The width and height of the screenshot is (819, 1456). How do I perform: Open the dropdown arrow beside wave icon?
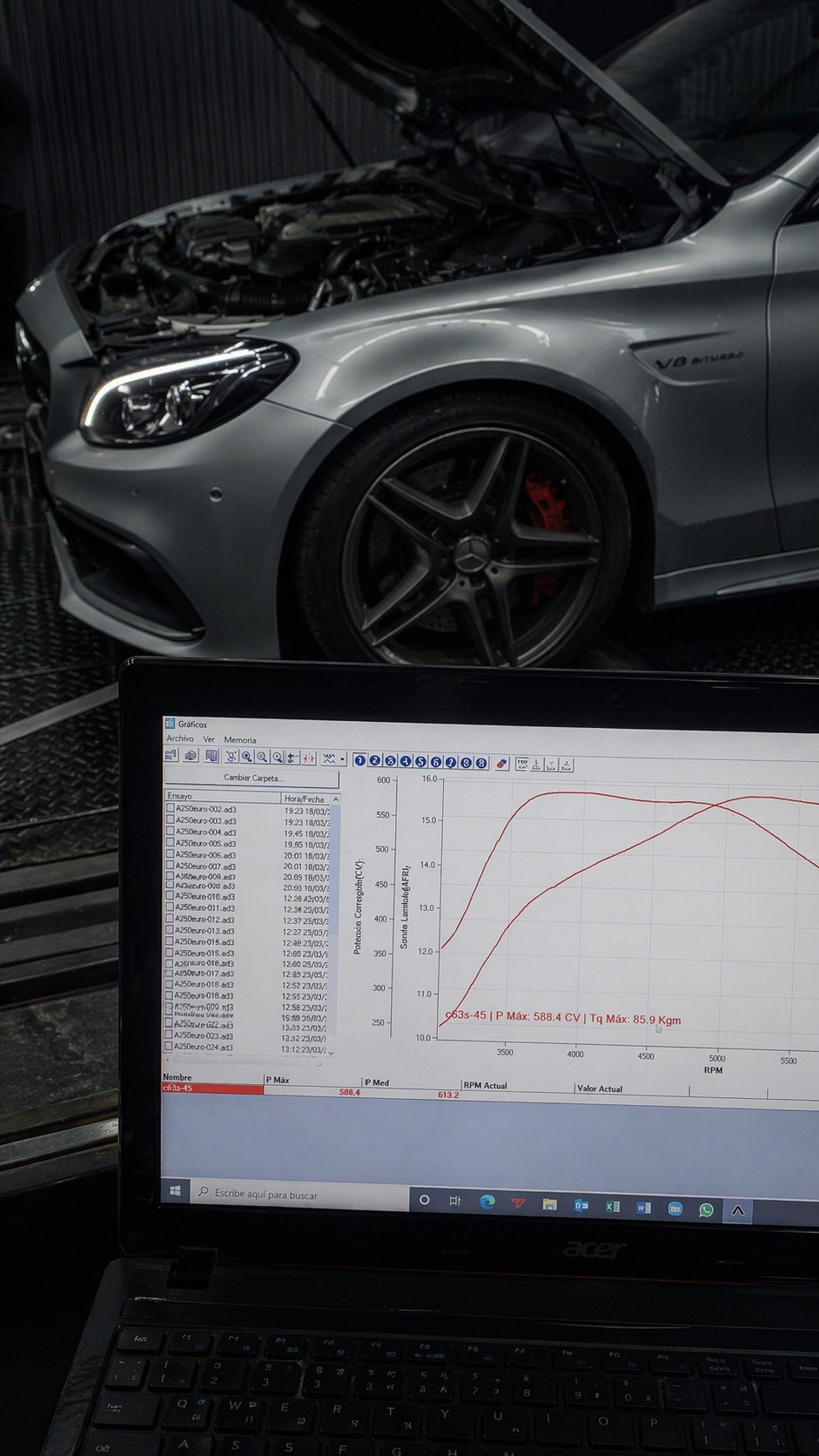point(343,759)
